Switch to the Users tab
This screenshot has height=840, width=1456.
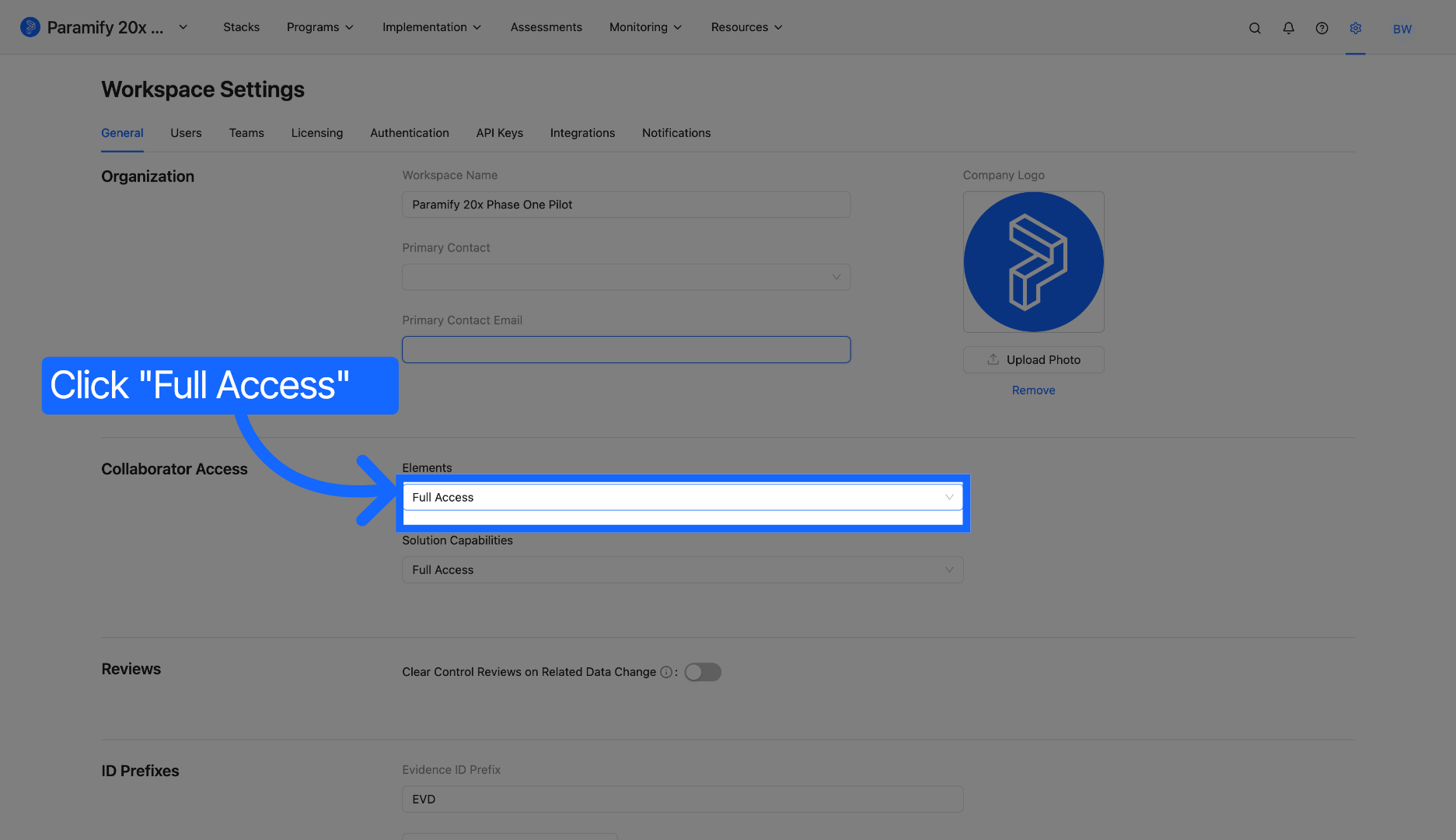(x=186, y=133)
